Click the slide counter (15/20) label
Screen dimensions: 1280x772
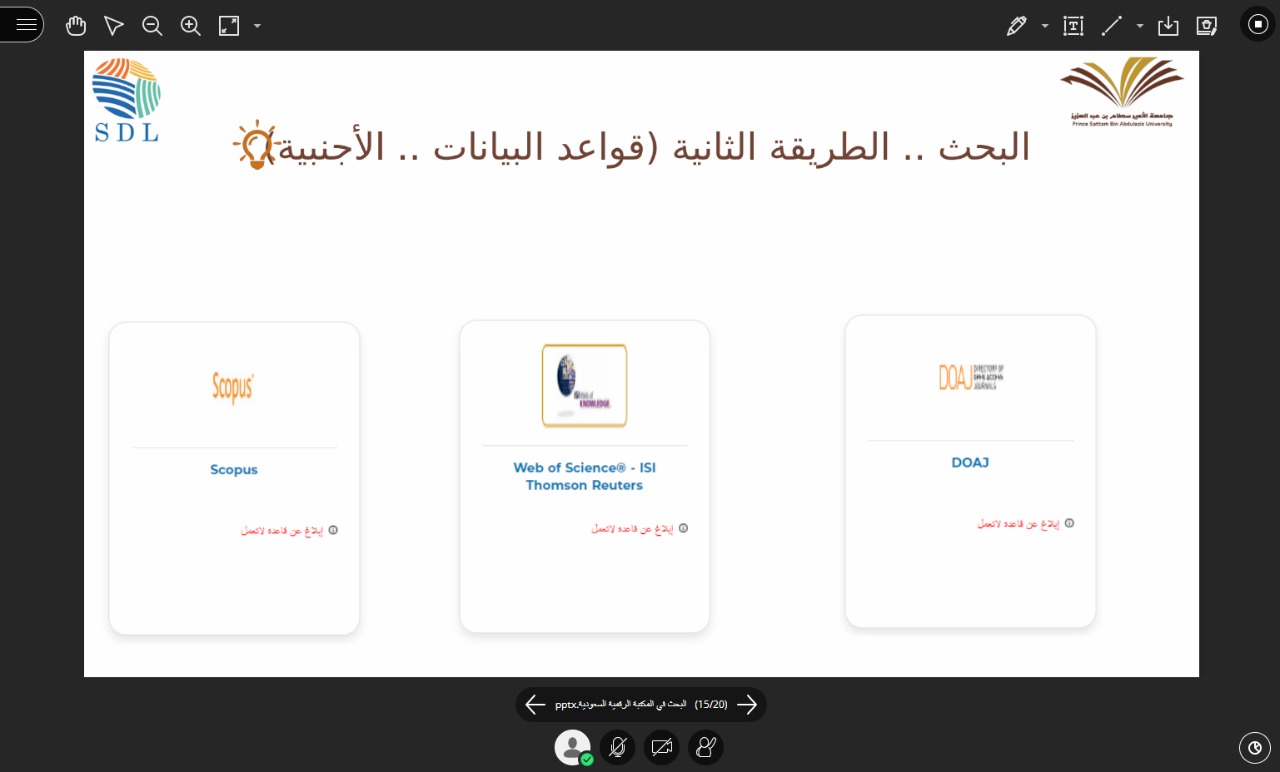[711, 704]
